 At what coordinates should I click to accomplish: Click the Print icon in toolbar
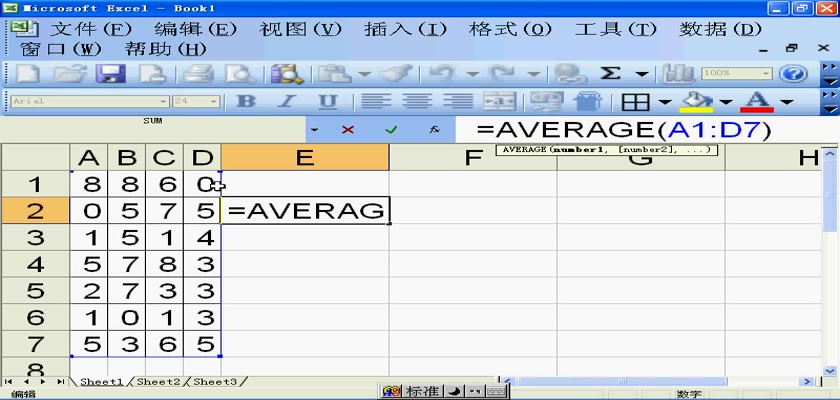click(199, 73)
